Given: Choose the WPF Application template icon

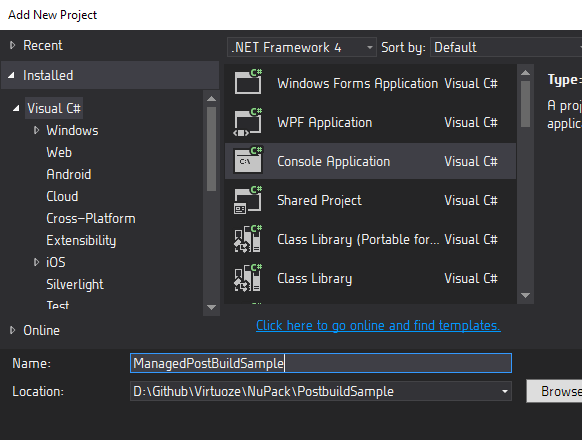Looking at the screenshot, I should 248,121.
